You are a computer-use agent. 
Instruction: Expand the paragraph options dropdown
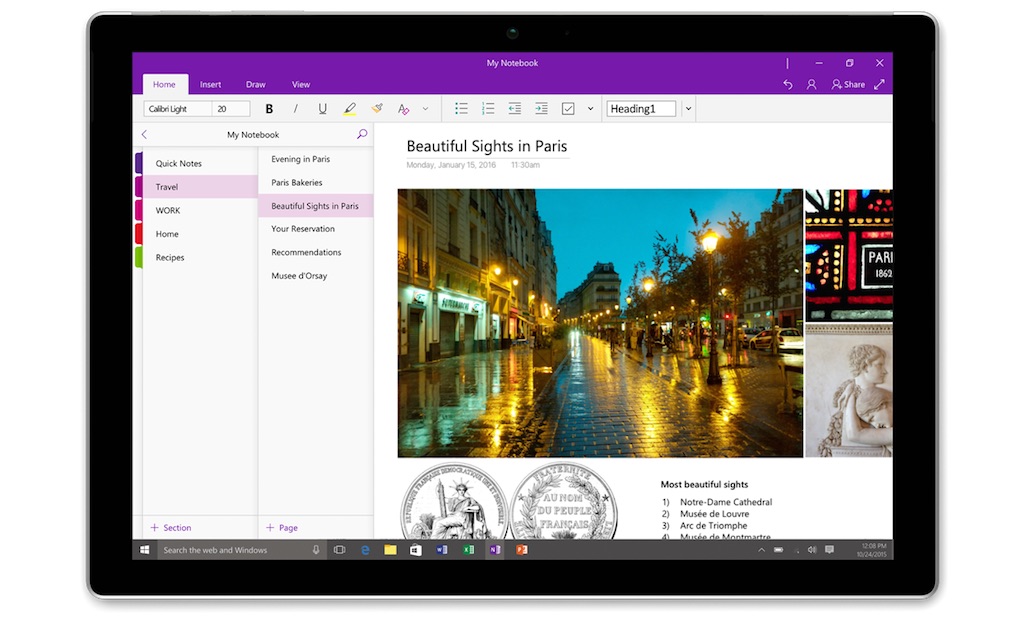point(590,109)
